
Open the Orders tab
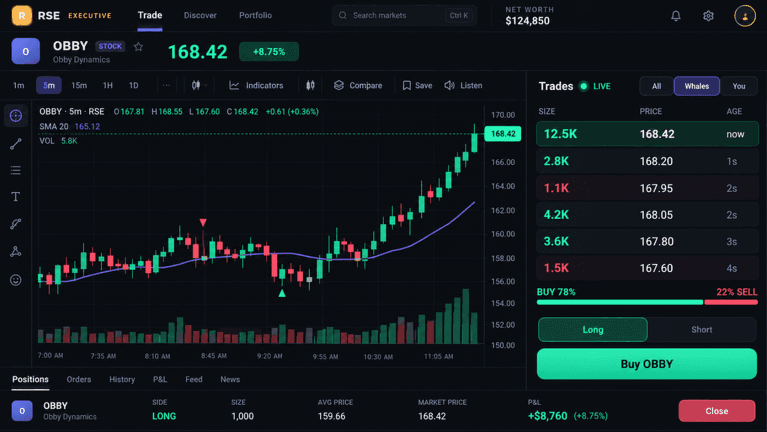[79, 379]
